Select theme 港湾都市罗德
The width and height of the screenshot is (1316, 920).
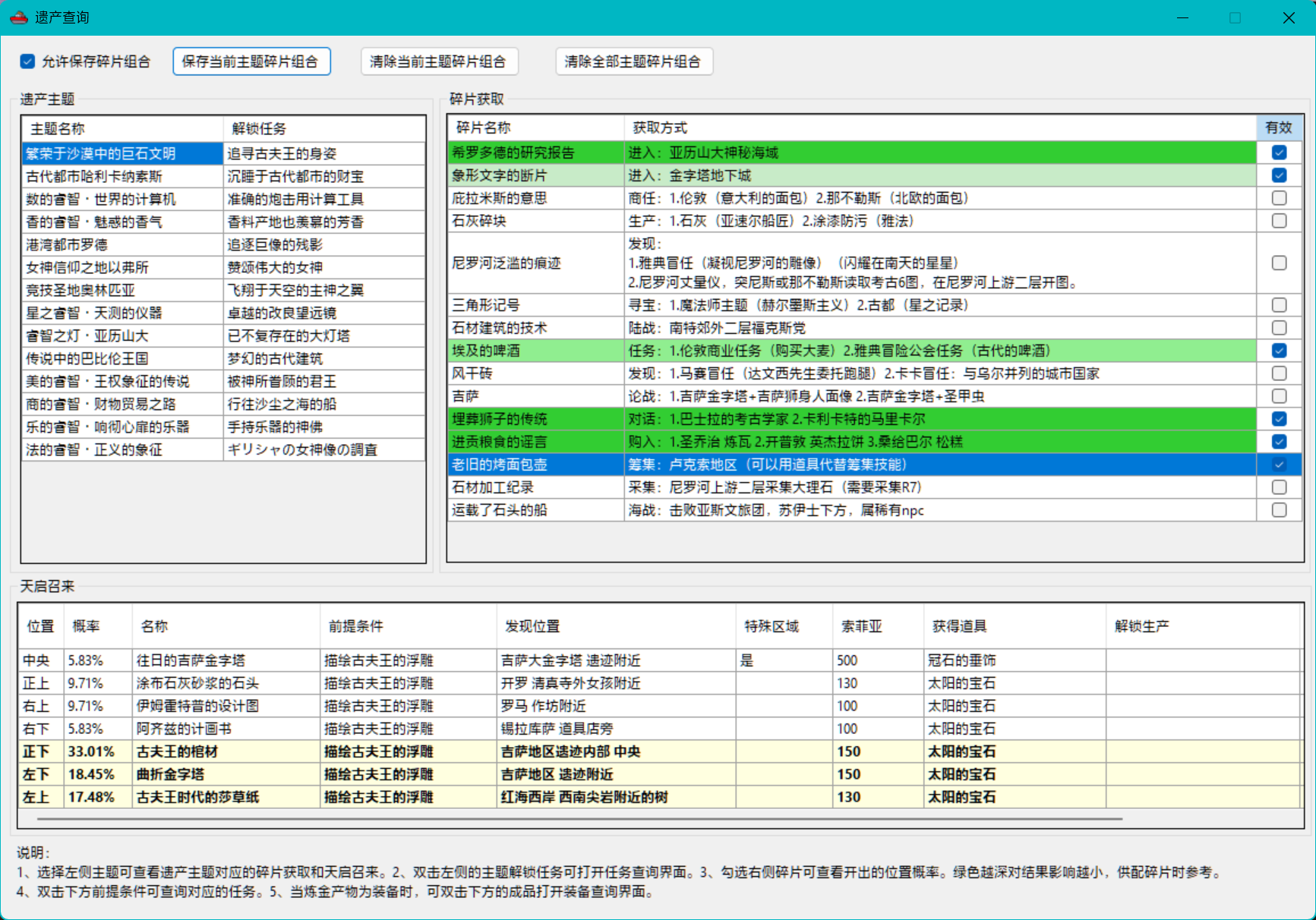(x=67, y=244)
